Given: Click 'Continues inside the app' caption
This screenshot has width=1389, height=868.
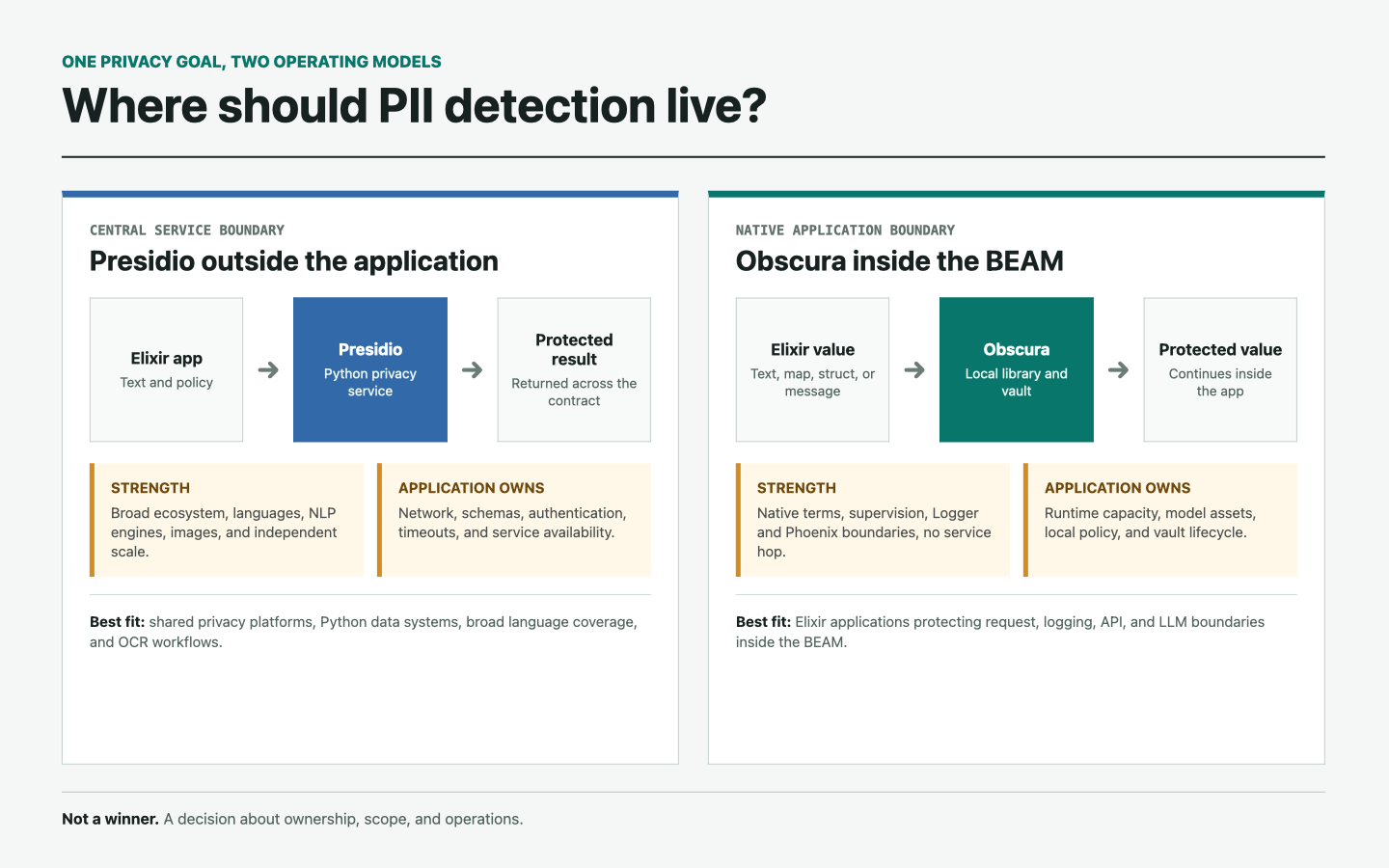Looking at the screenshot, I should coord(1220,383).
